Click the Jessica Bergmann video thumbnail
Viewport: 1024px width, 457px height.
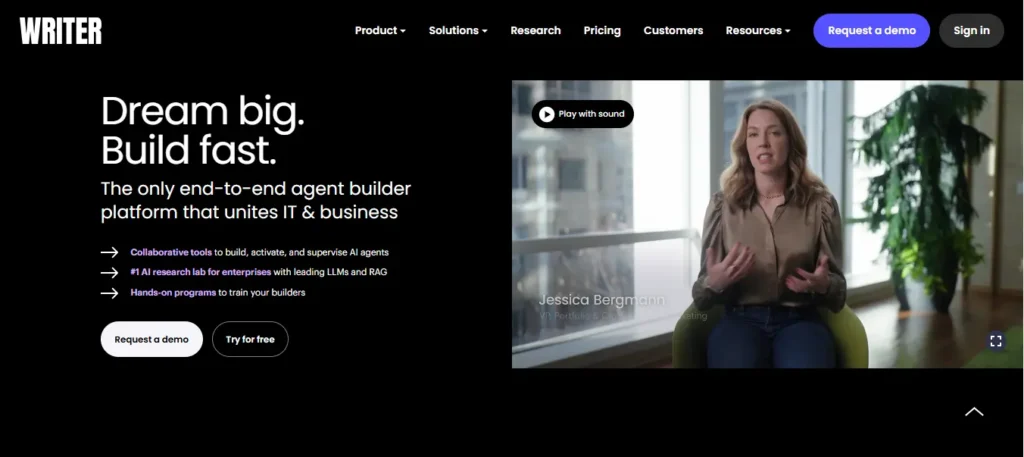[x=767, y=224]
